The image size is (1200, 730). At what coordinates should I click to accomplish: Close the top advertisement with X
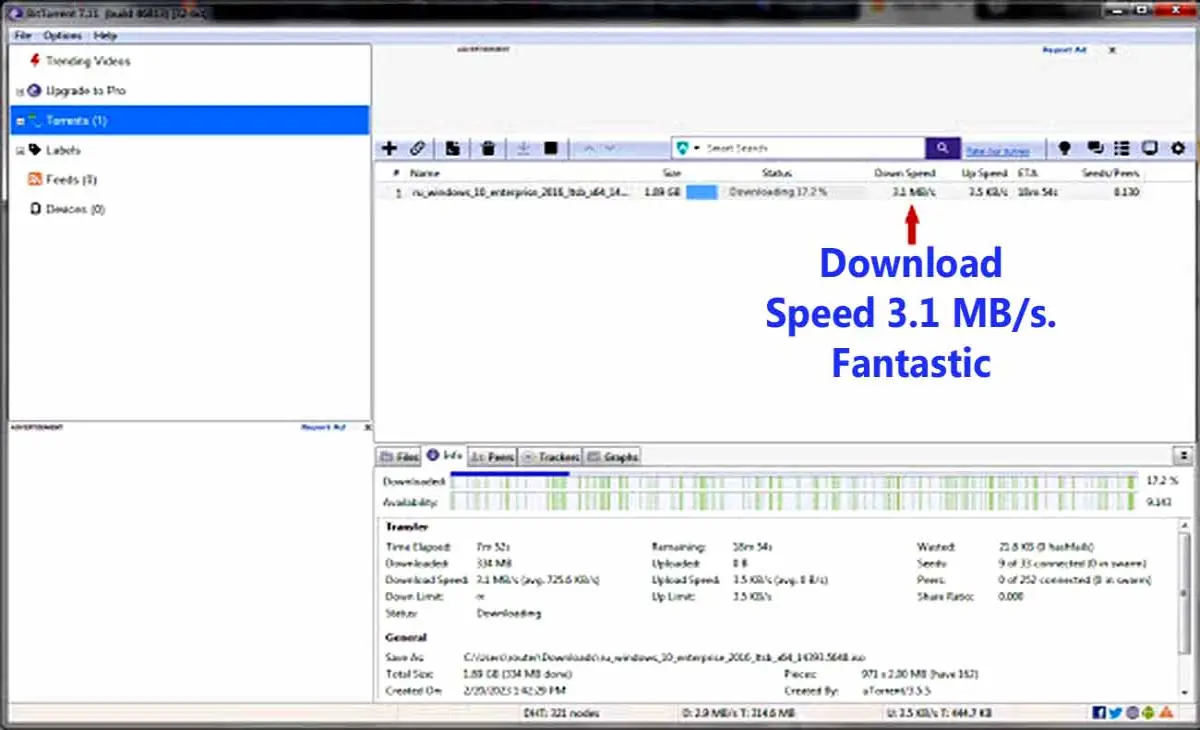tap(1112, 49)
